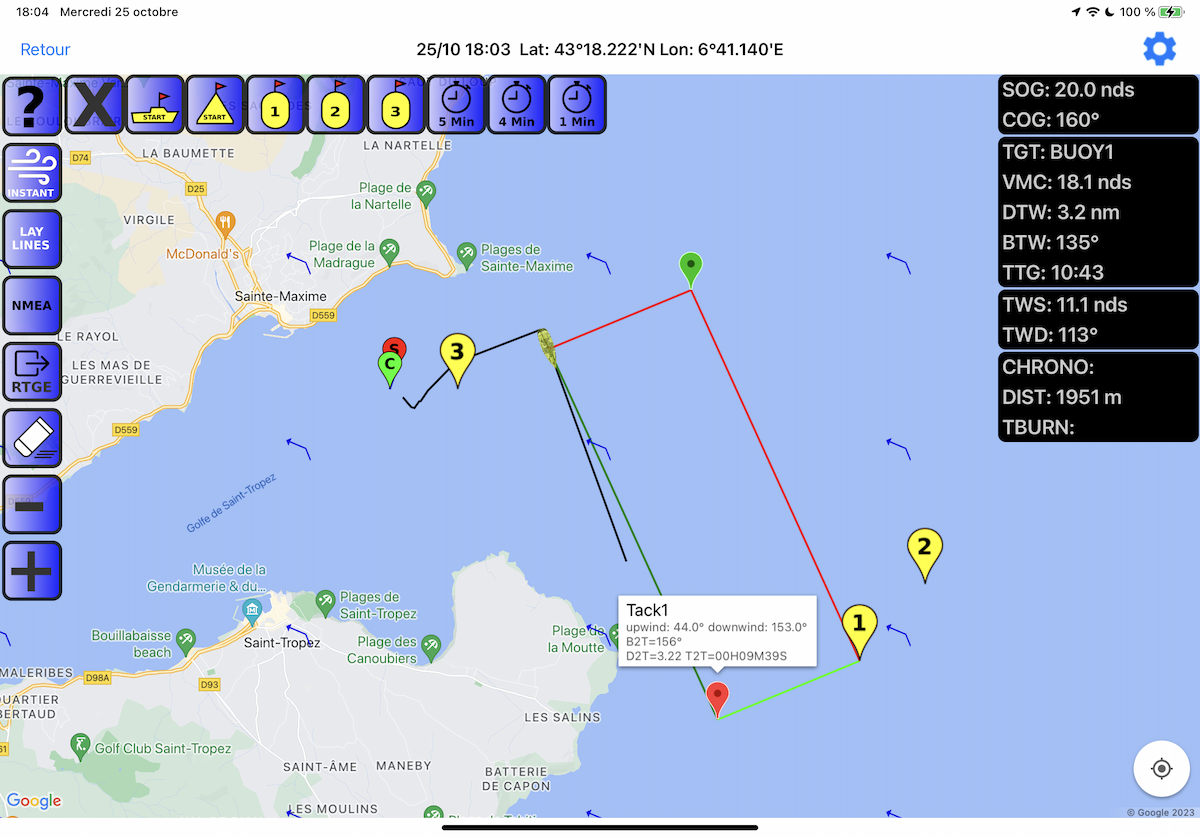The height and width of the screenshot is (838, 1200).
Task: Zoom in the map with plus button
Action: [x=33, y=570]
